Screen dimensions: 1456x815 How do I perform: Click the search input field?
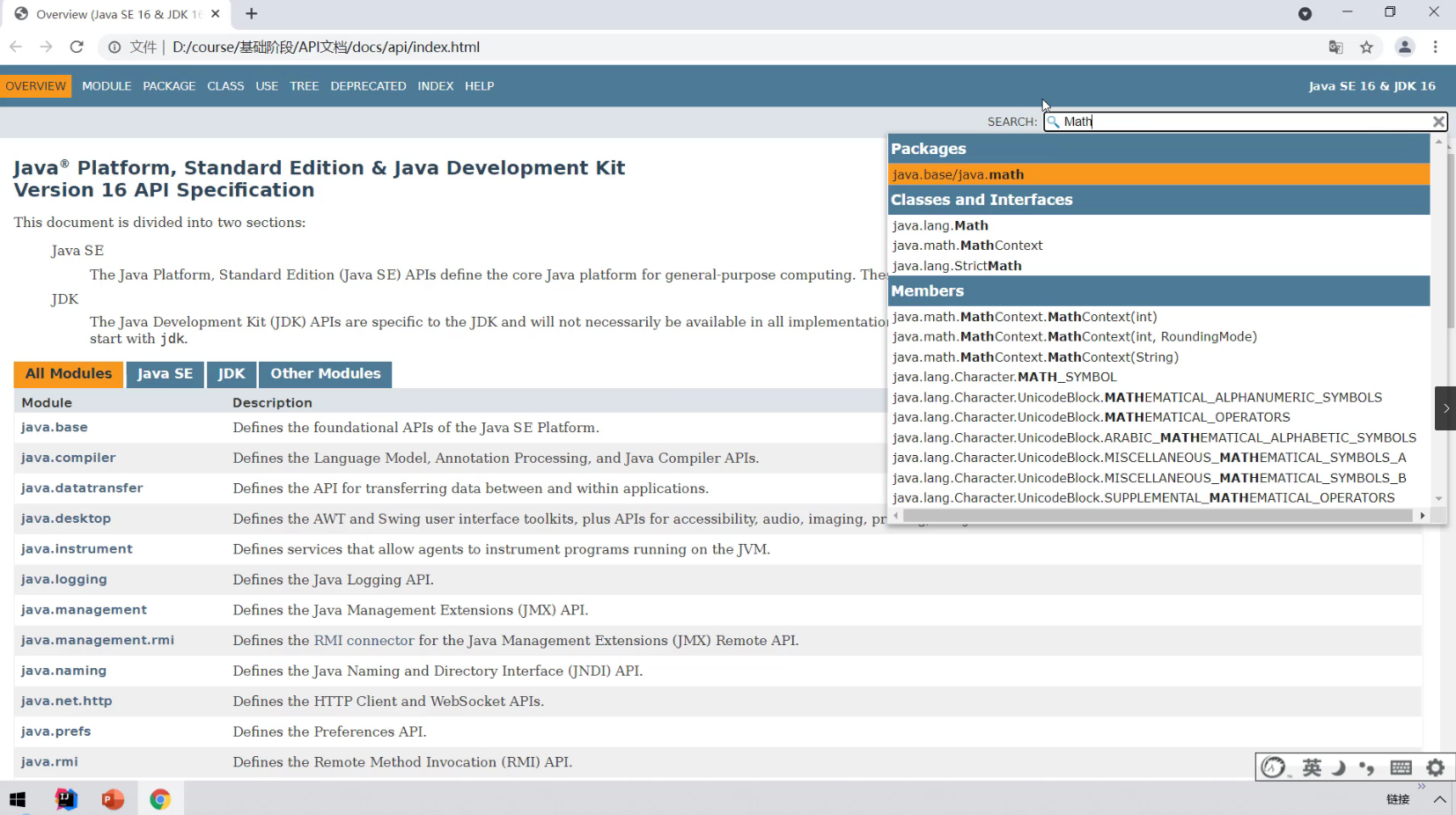pos(1246,121)
